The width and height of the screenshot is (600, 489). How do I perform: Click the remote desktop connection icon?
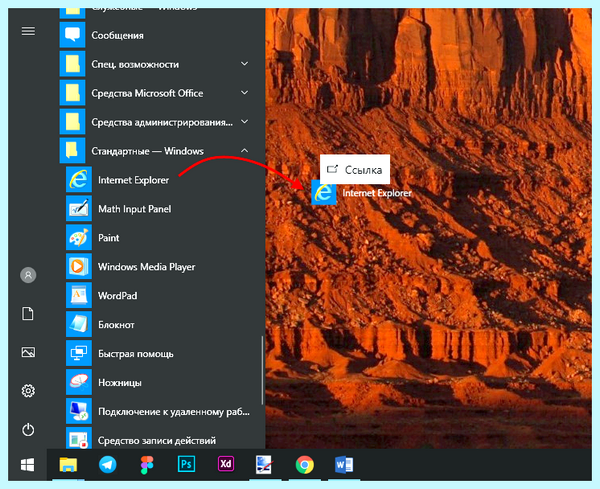tap(79, 411)
